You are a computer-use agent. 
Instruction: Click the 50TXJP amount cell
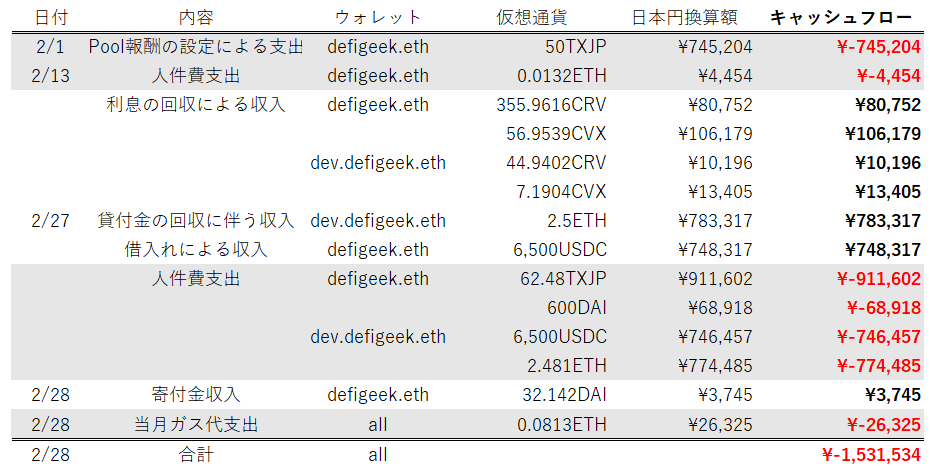(x=575, y=47)
